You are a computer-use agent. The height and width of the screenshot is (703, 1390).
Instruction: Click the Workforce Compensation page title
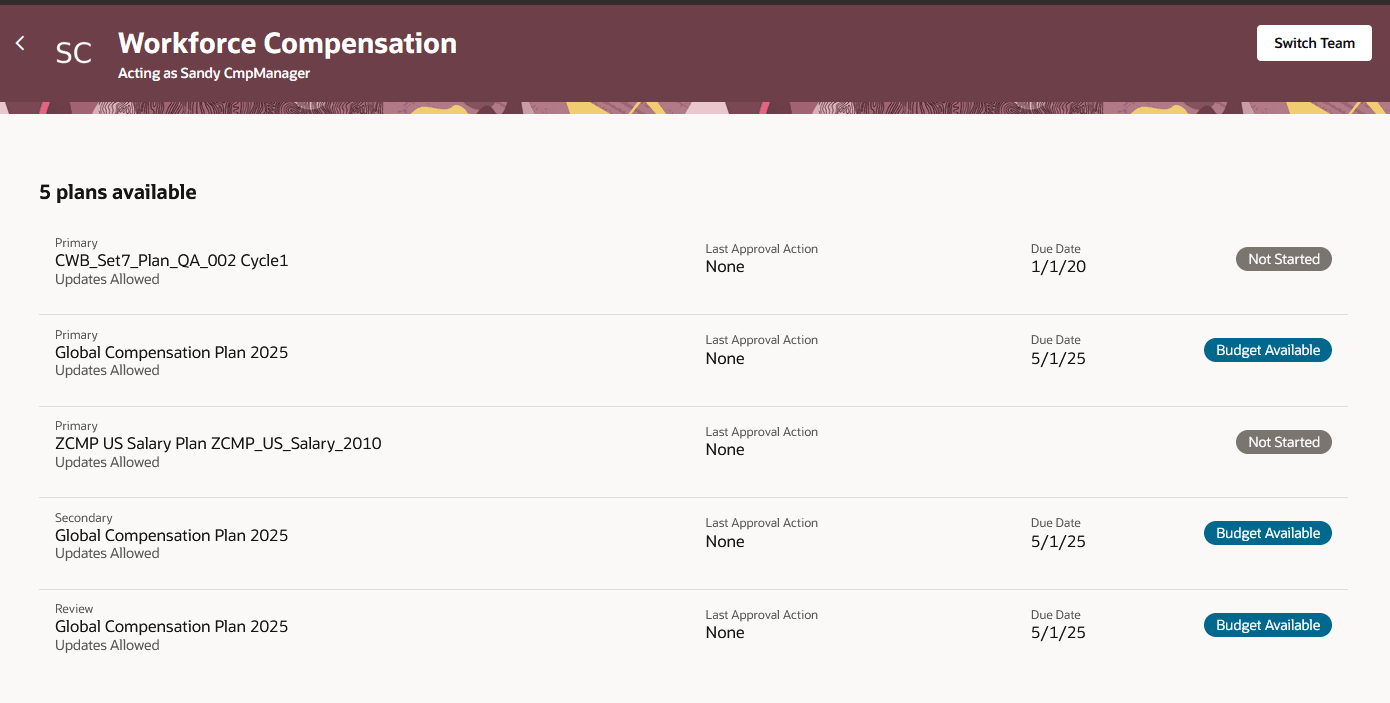[x=287, y=43]
